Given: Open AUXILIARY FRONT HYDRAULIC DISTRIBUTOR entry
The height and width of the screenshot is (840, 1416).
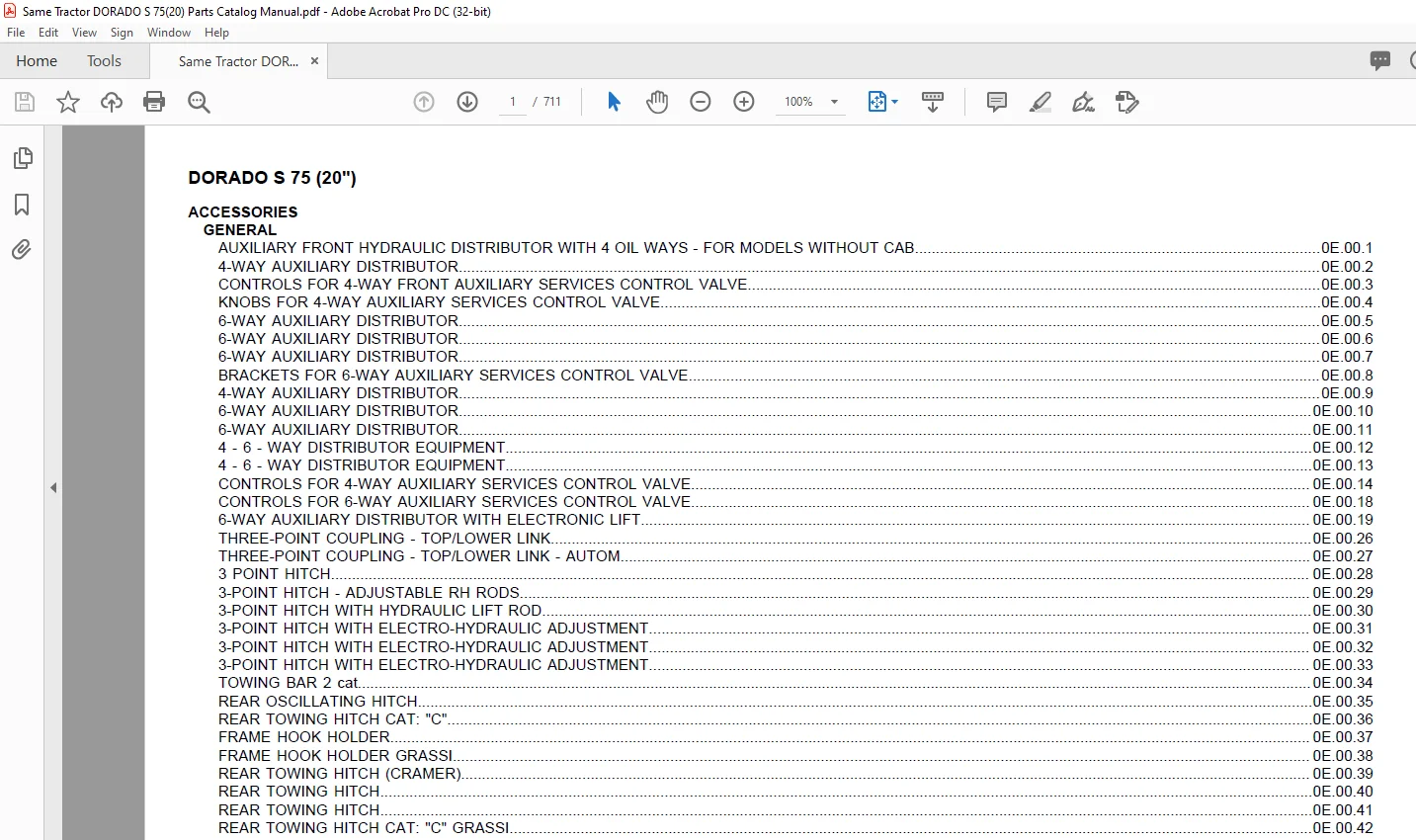Looking at the screenshot, I should pos(566,248).
